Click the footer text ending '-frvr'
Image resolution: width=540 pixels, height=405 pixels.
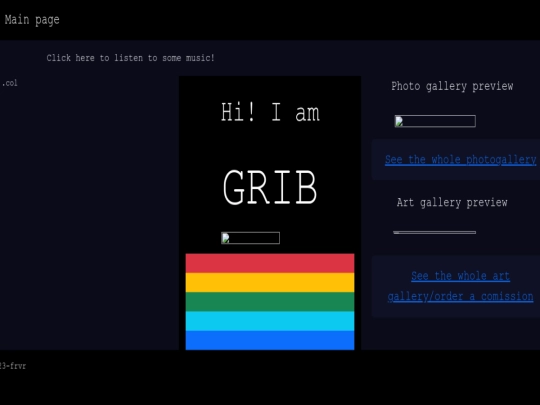coord(13,366)
